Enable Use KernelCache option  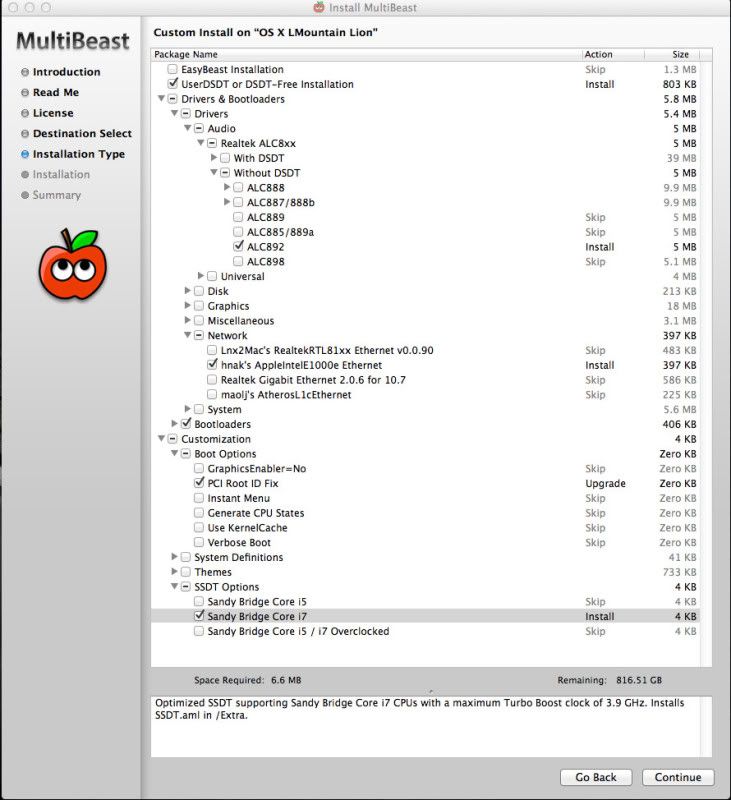198,528
